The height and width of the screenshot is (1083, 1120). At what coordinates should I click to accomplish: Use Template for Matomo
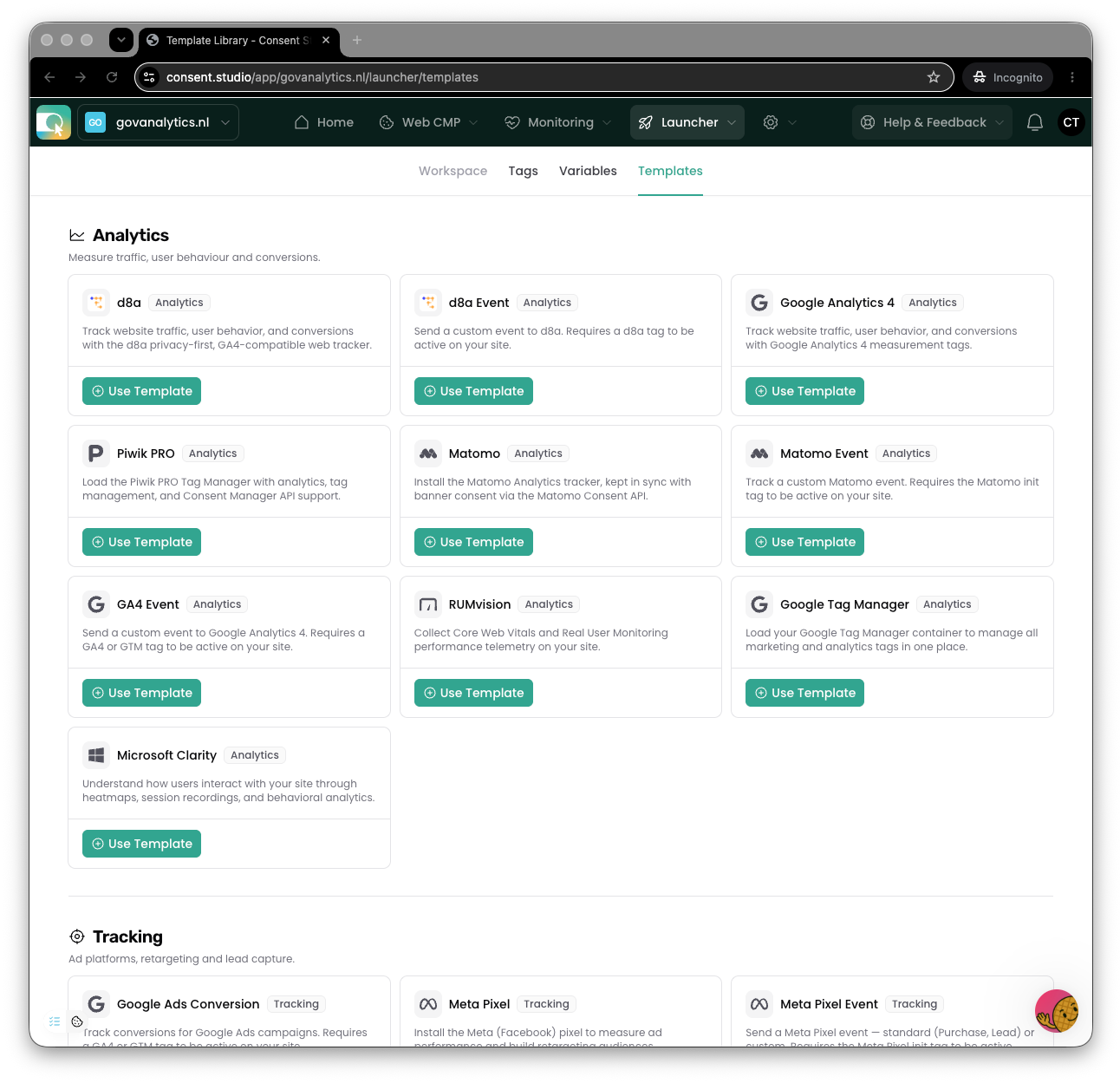[473, 542]
